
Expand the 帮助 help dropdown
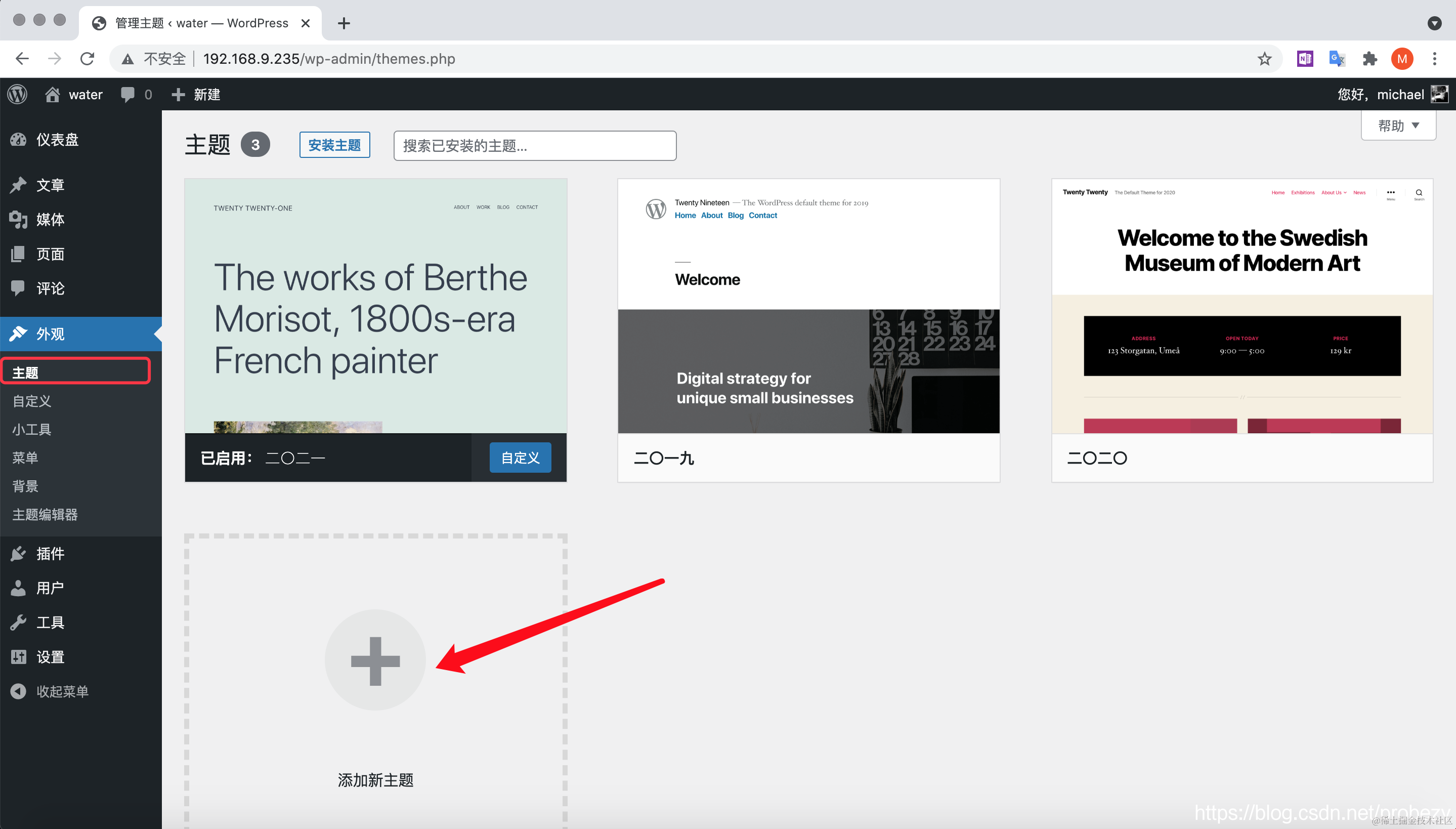tap(1398, 126)
